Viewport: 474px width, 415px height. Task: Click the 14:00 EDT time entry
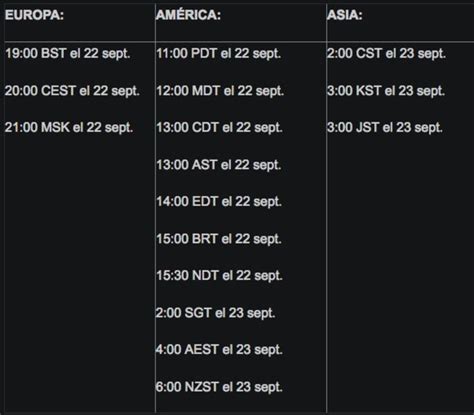(219, 202)
